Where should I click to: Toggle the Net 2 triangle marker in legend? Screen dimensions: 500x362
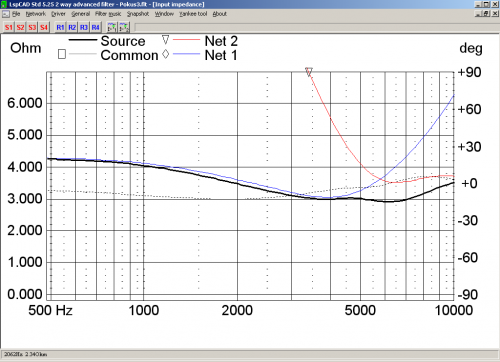click(166, 40)
